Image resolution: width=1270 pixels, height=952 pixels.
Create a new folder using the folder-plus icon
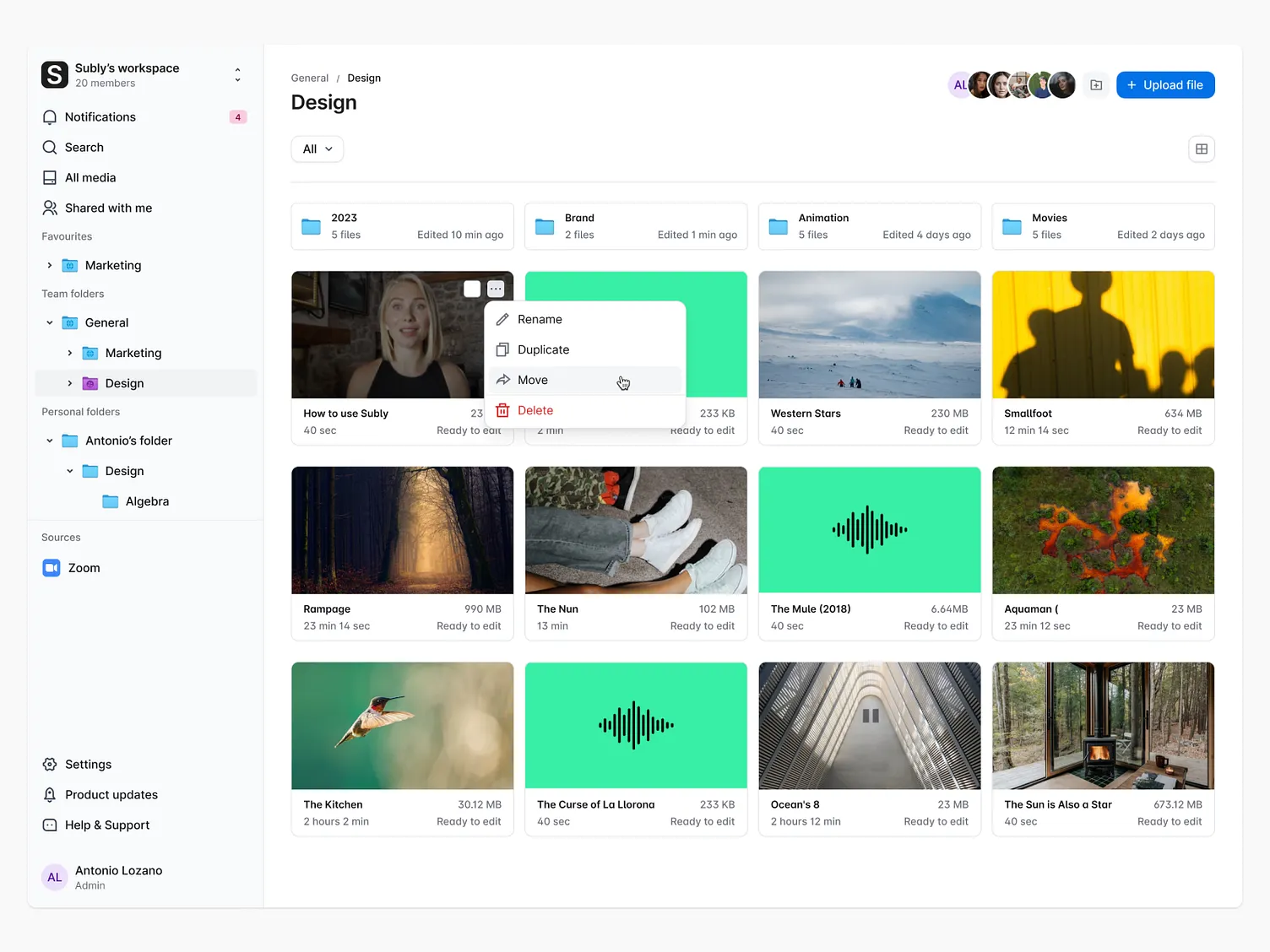(x=1095, y=84)
